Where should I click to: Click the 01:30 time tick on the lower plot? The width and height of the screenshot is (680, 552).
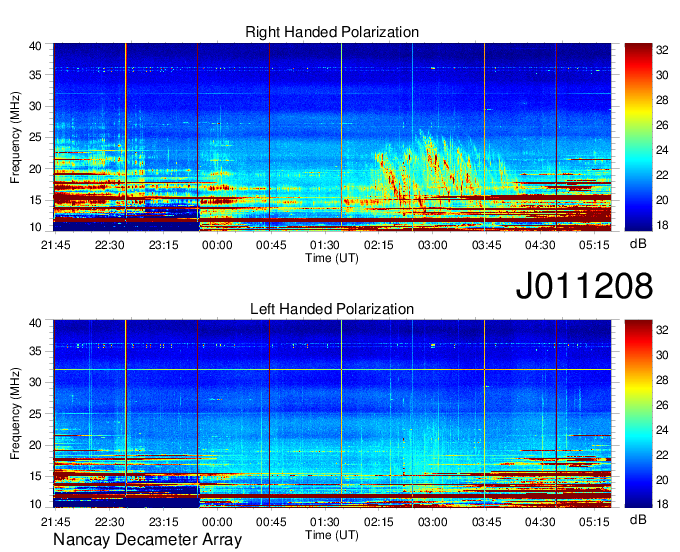pyautogui.click(x=325, y=522)
